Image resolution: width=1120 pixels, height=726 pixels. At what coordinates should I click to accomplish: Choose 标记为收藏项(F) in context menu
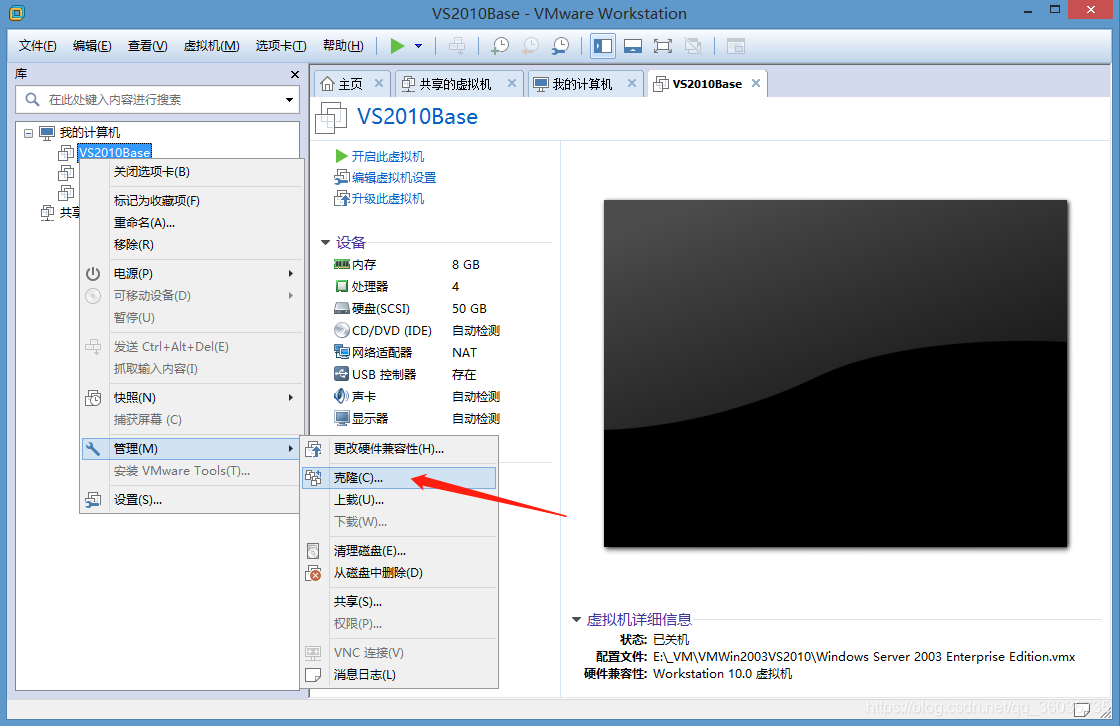click(x=191, y=201)
